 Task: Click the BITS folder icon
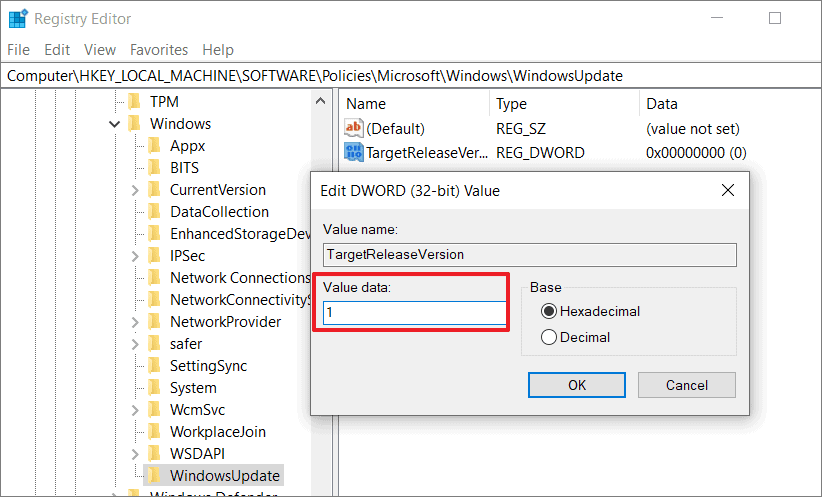[x=155, y=167]
